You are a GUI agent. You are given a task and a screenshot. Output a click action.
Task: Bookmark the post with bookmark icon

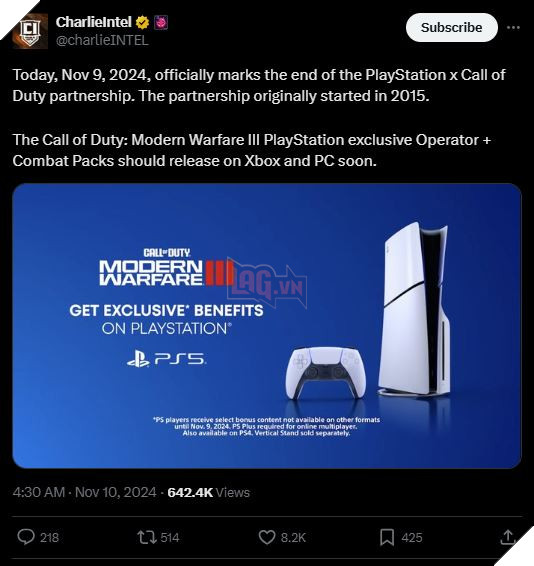[x=387, y=537]
